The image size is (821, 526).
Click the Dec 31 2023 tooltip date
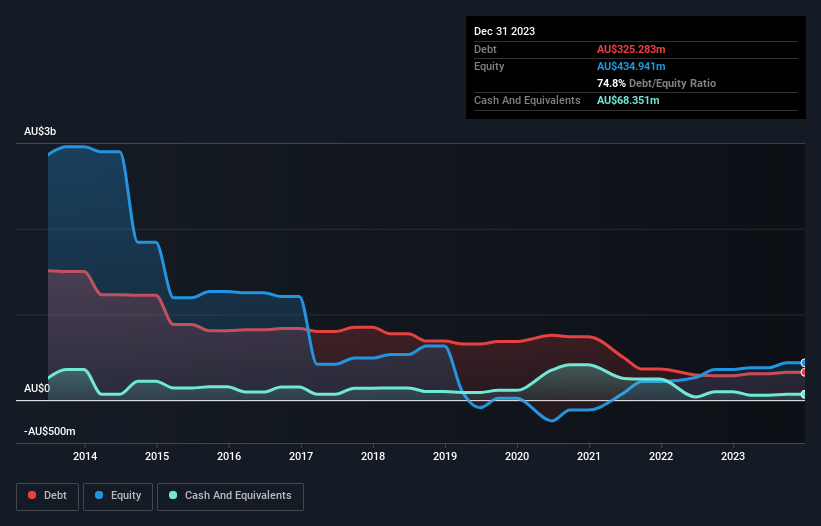click(x=504, y=31)
